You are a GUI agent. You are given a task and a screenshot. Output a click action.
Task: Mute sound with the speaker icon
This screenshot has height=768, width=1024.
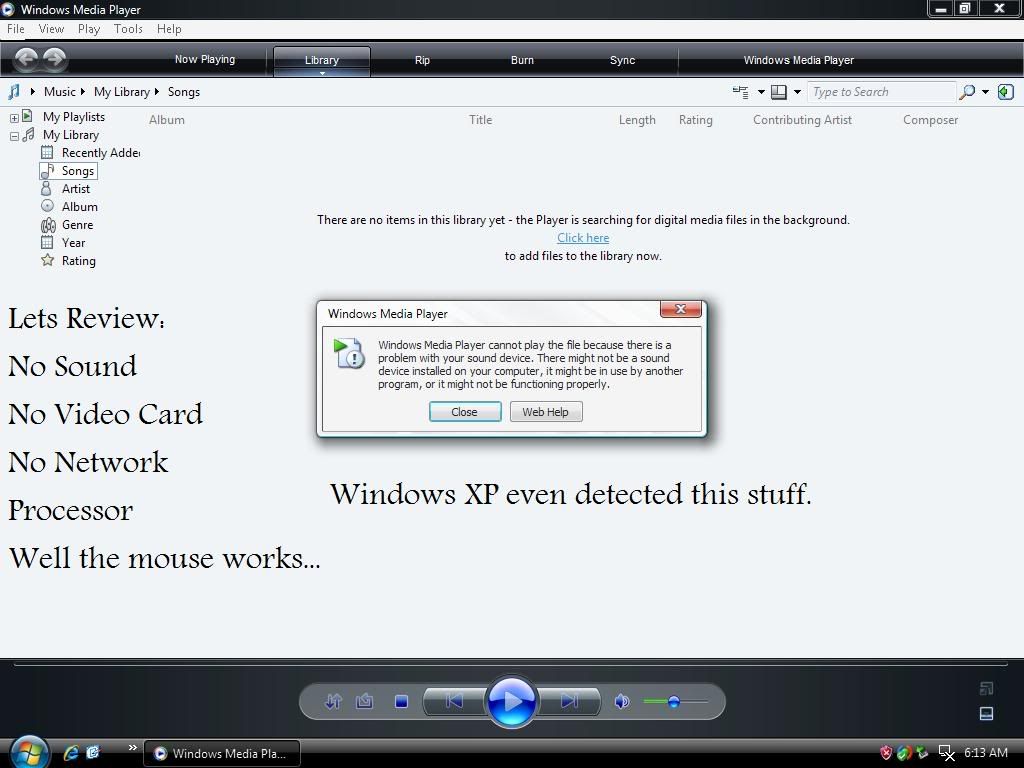[x=622, y=701]
